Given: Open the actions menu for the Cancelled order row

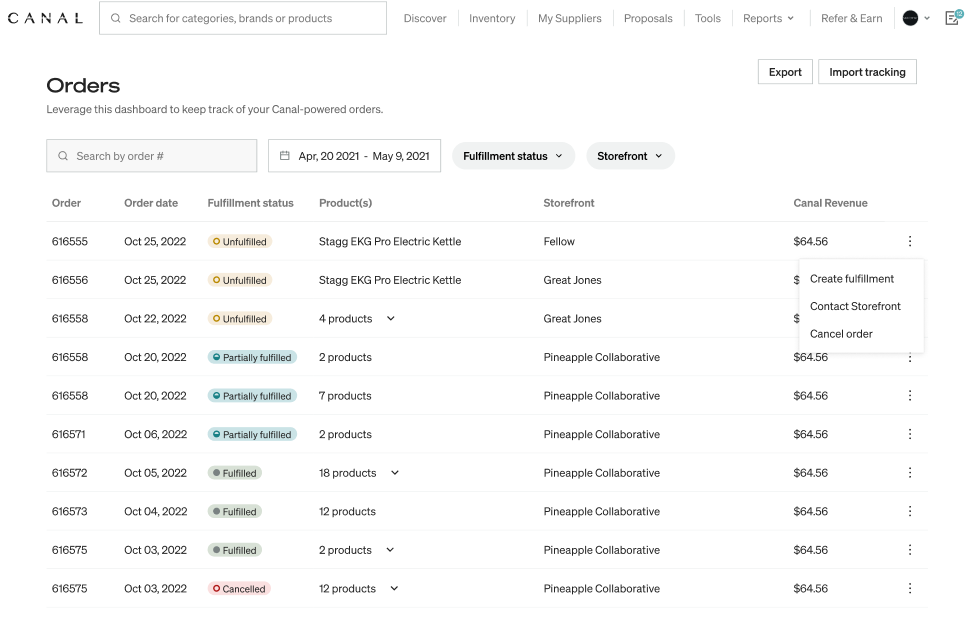Looking at the screenshot, I should point(909,588).
